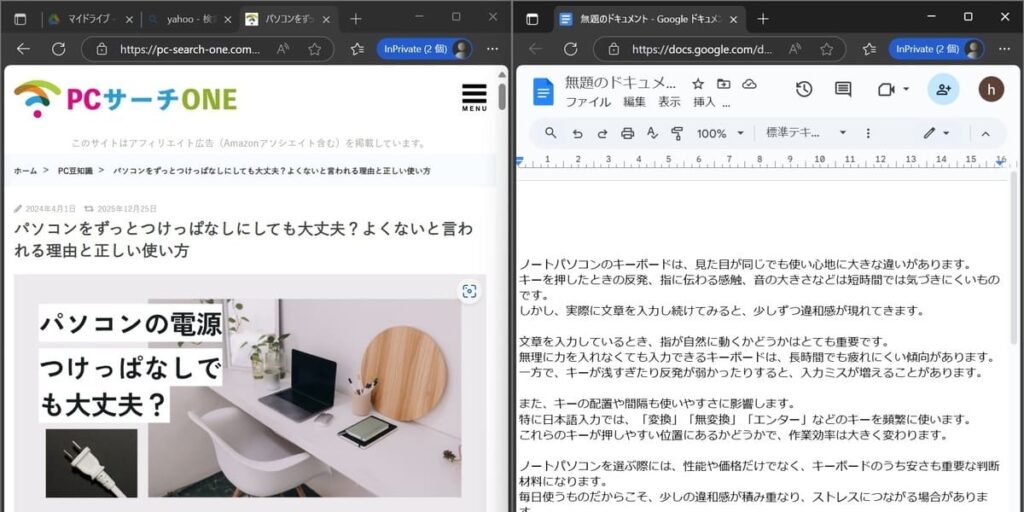This screenshot has height=512, width=1024.
Task: Undo last action in Docs
Action: click(577, 133)
